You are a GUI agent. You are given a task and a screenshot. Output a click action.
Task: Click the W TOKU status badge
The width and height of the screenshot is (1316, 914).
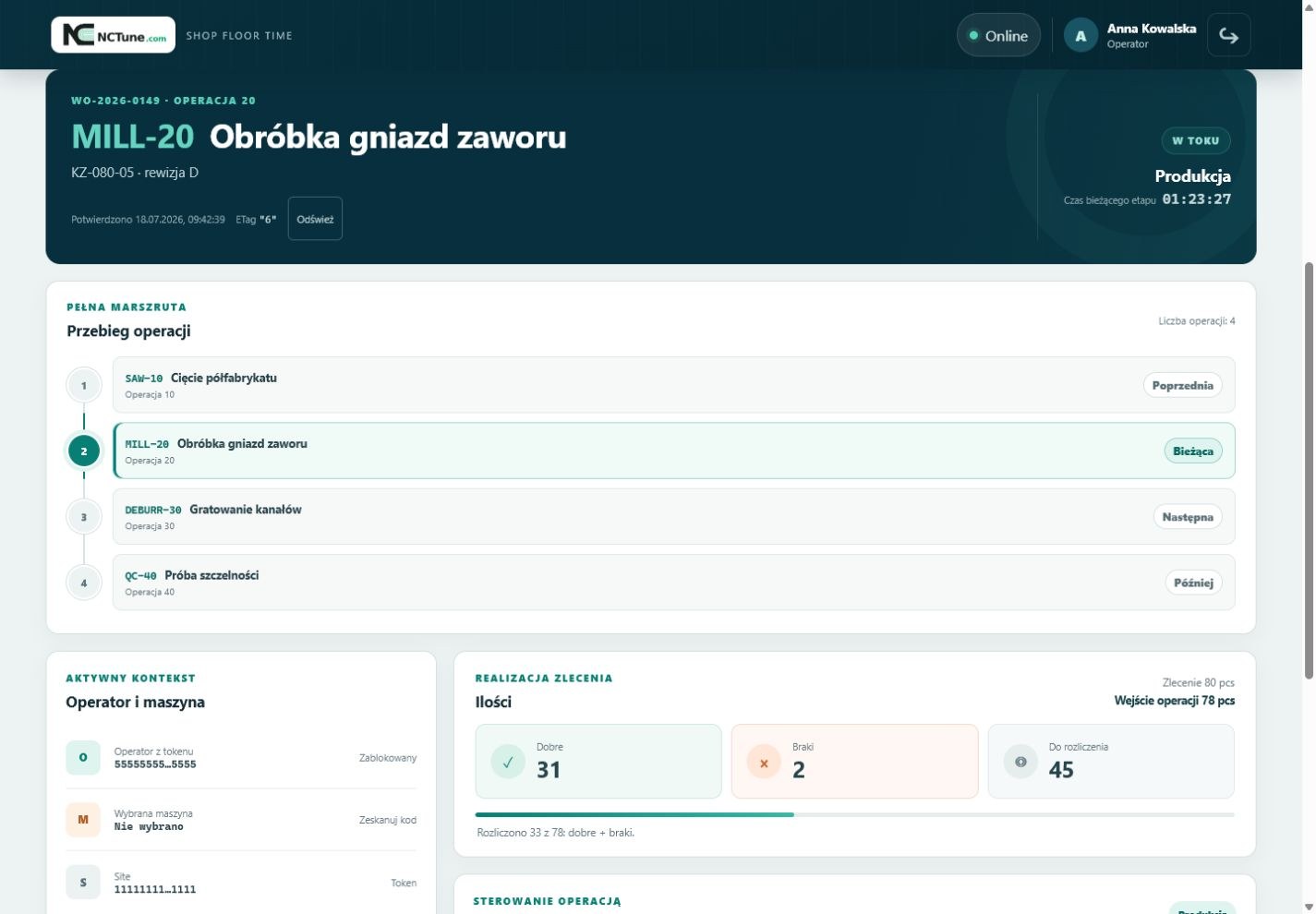click(1196, 140)
